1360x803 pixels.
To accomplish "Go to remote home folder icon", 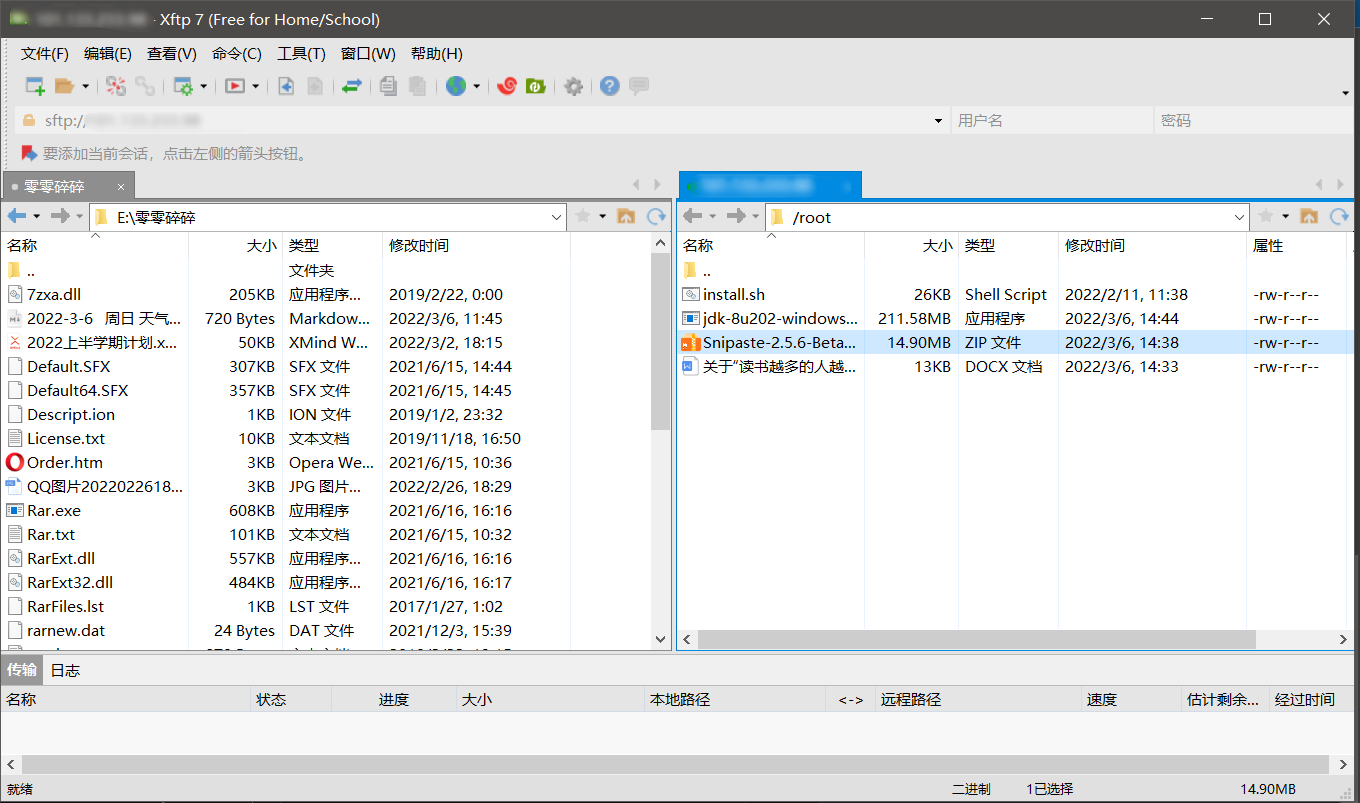I will point(1310,216).
